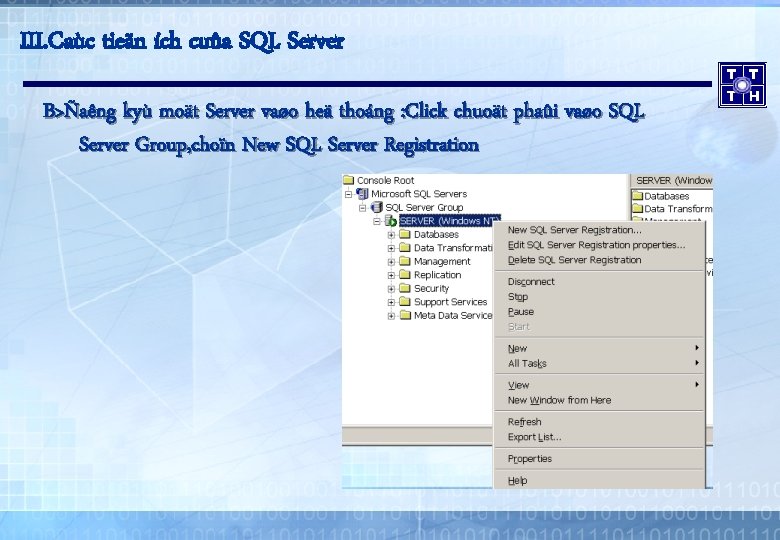This screenshot has height=540, width=780.
Task: Collapse the SERVER (Windows NT) node
Action: pos(377,221)
